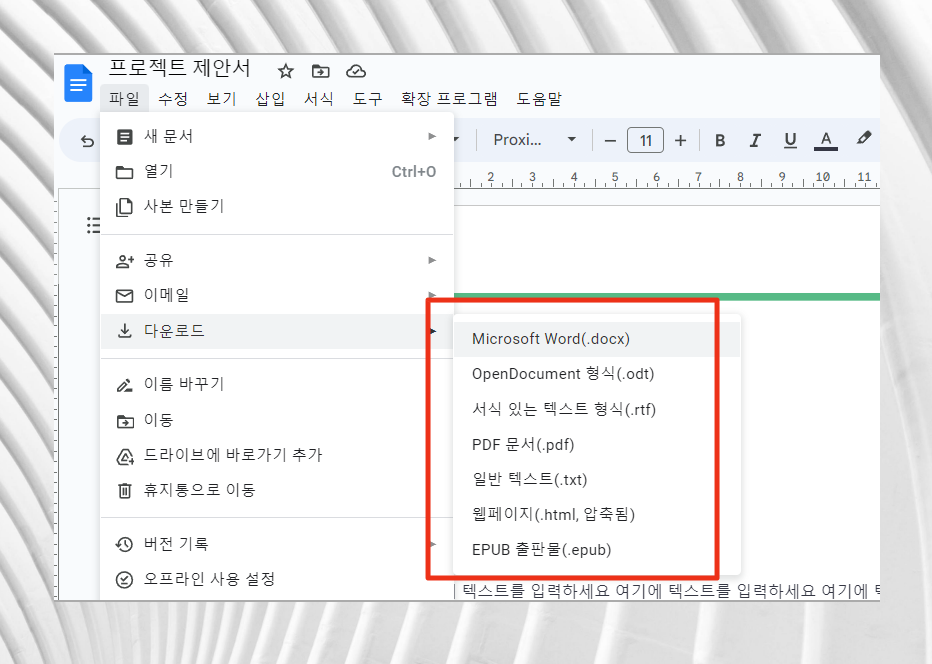
Task: Choose 열기 from the file menu
Action: (x=277, y=172)
